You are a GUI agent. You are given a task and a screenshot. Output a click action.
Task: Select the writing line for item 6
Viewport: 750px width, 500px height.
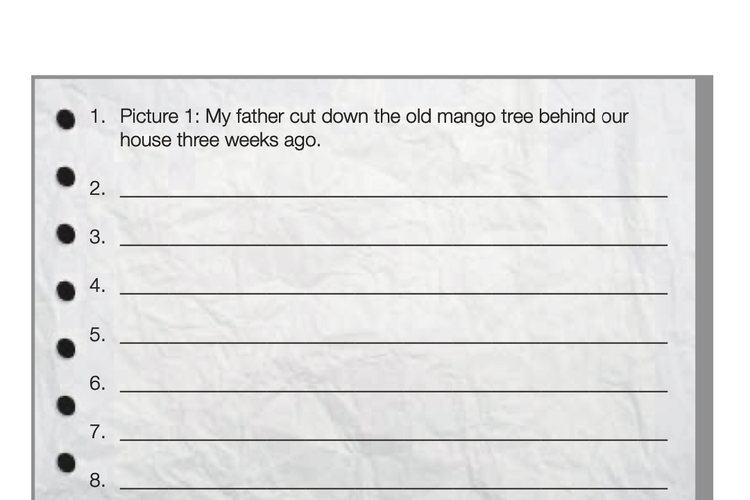[394, 391]
